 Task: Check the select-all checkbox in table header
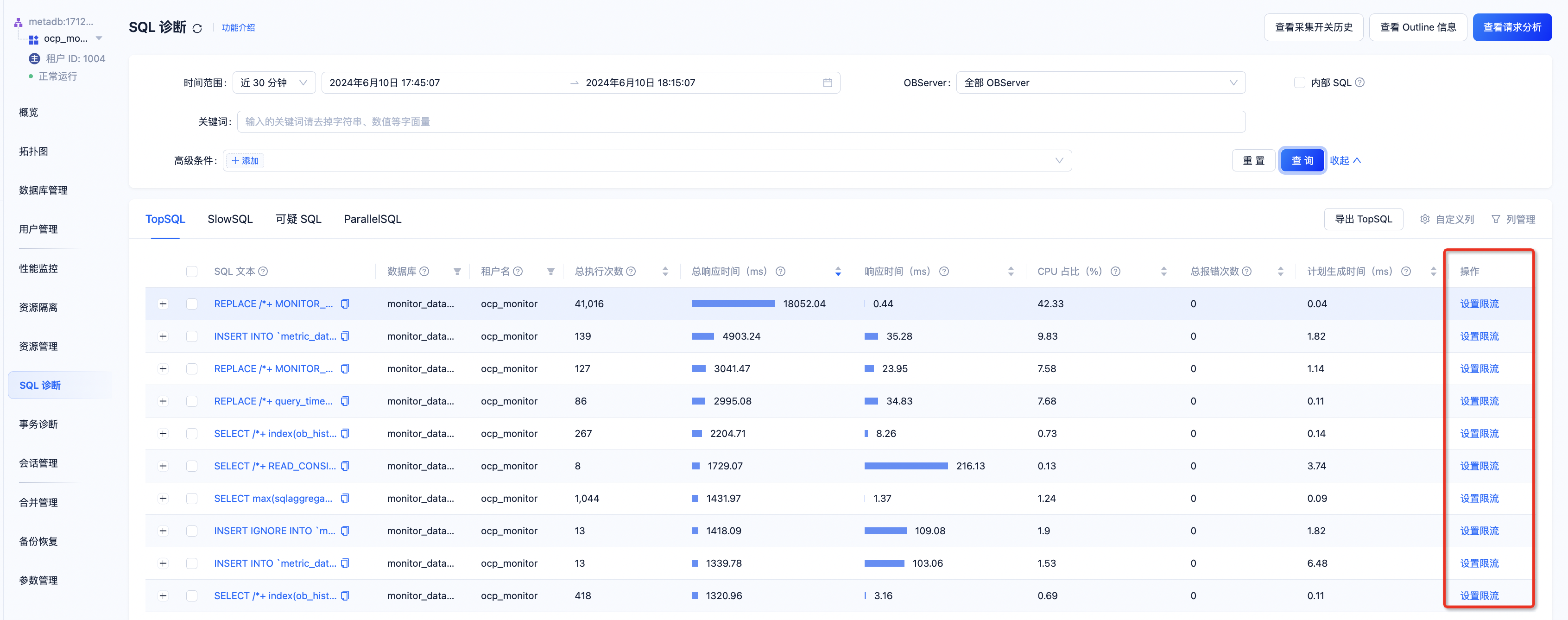tap(192, 272)
